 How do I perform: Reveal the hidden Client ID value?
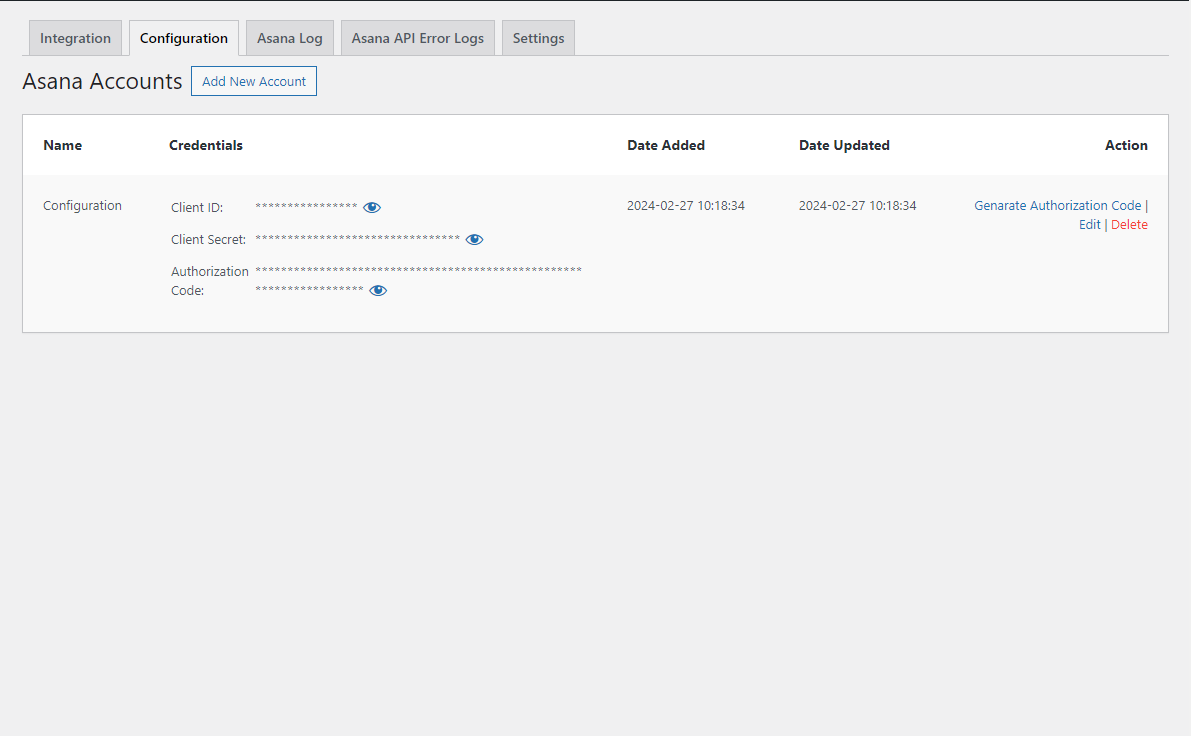pos(371,207)
